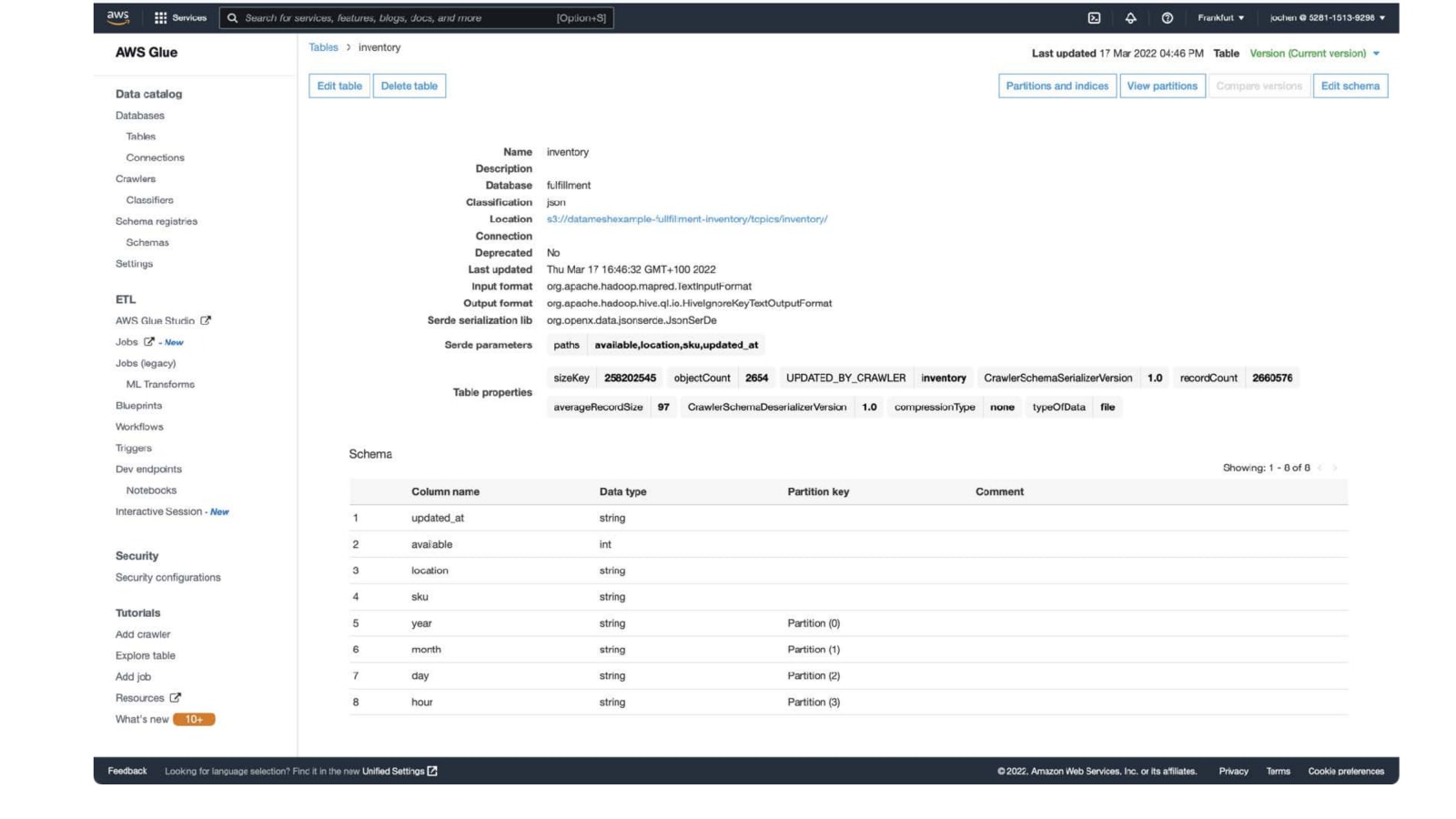Open Workflows in the sidebar
The image size is (1456, 819).
pos(139,427)
